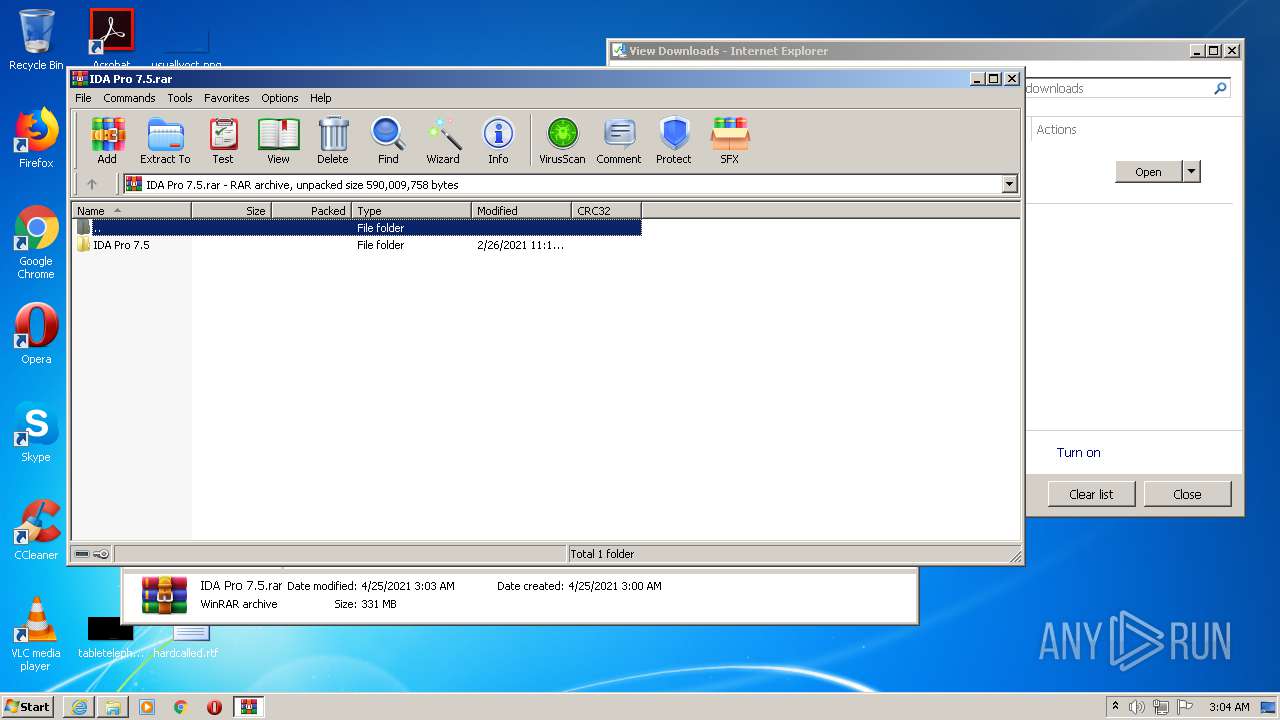Open the Favorites menu
Viewport: 1280px width, 720px height.
(x=227, y=98)
